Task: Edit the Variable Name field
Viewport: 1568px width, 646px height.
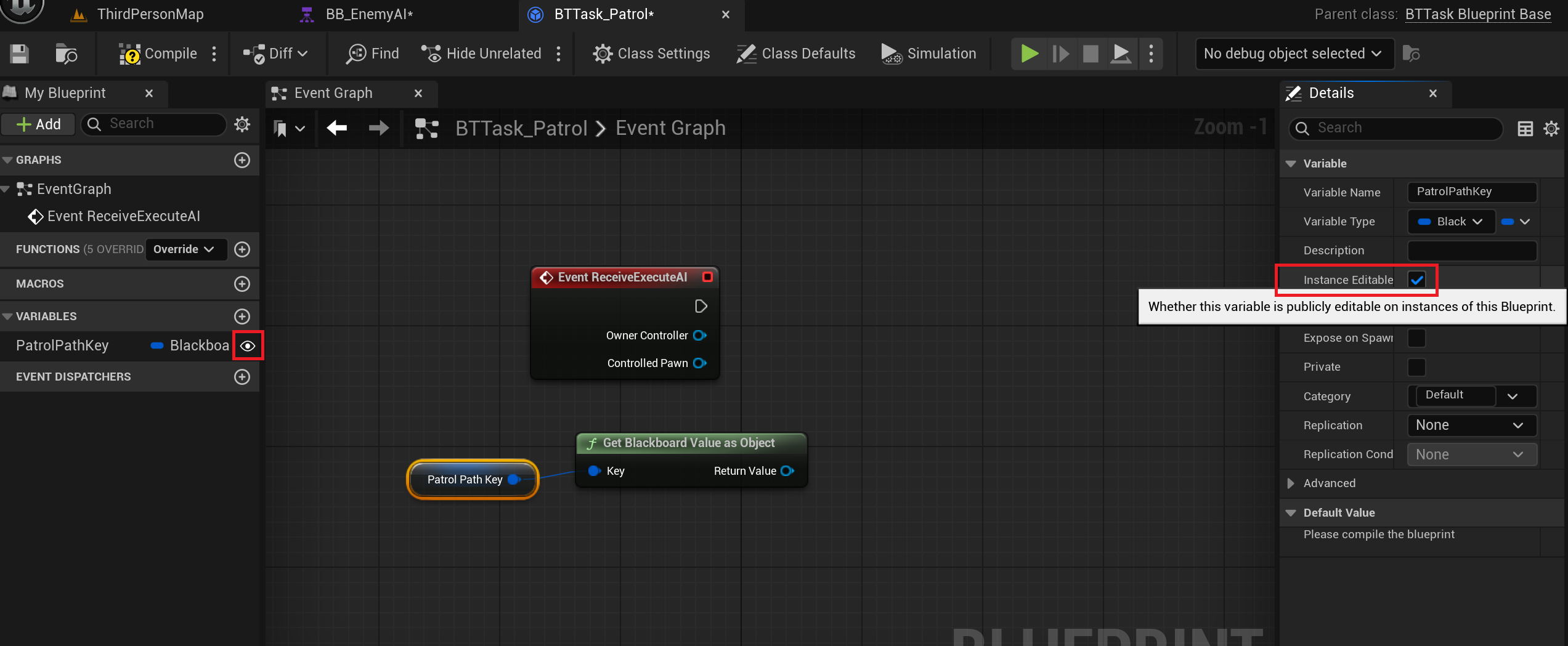Action: tap(1472, 192)
